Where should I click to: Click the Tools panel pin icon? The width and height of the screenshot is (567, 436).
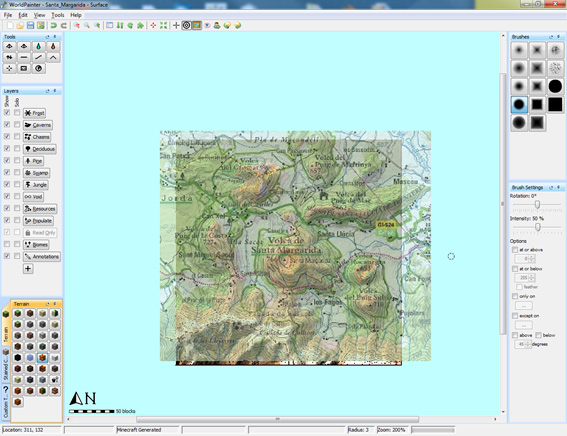55,37
